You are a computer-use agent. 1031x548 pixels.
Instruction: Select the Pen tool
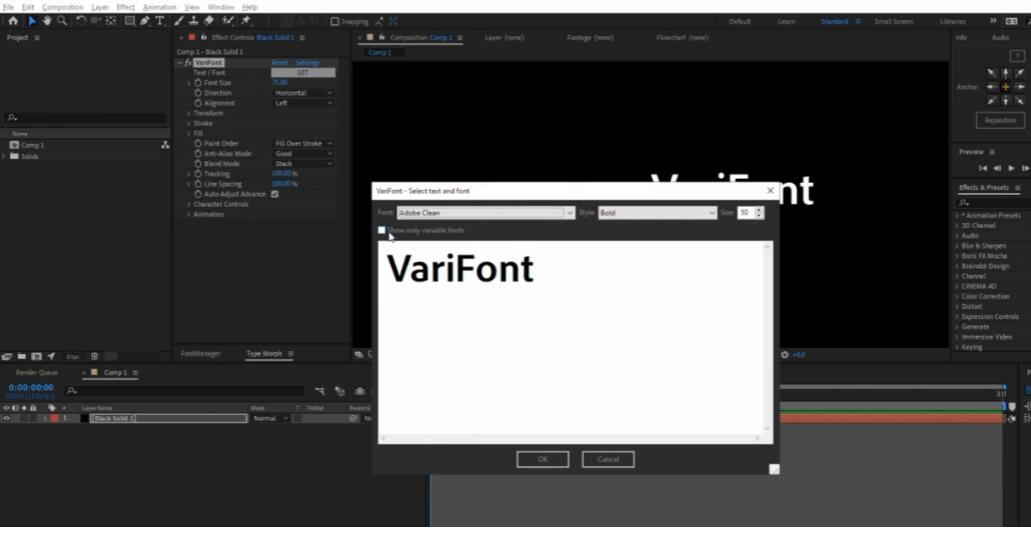[x=145, y=21]
